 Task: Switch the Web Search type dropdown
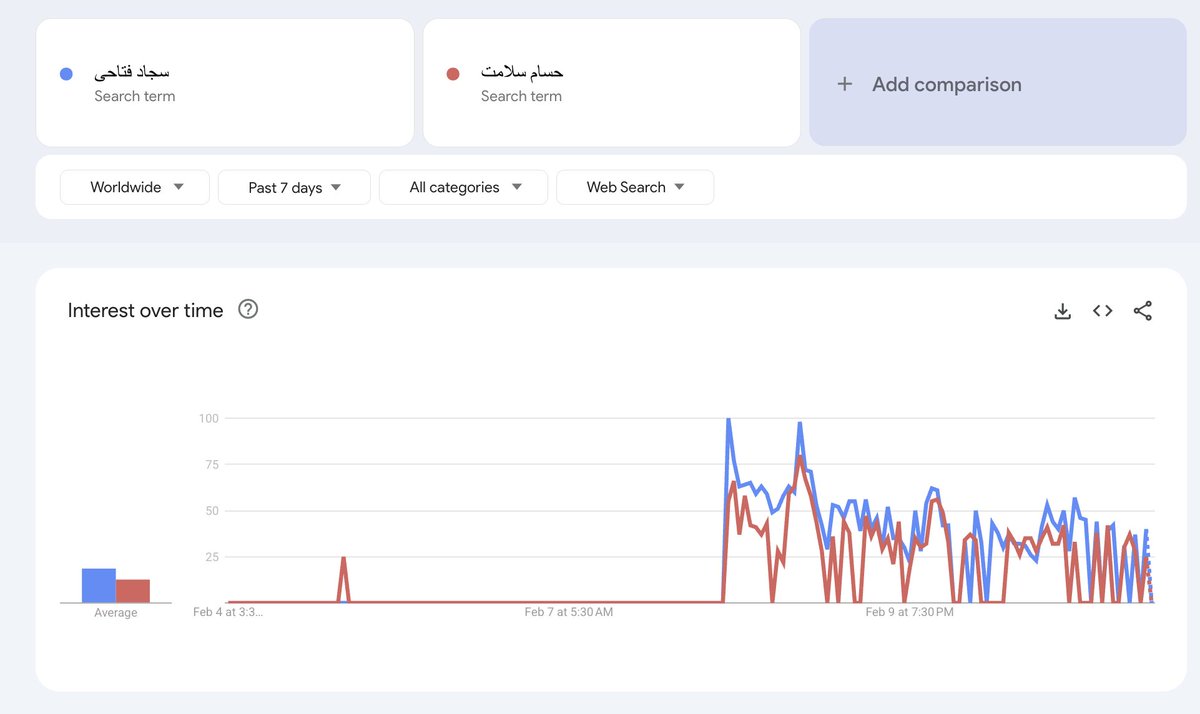click(635, 187)
